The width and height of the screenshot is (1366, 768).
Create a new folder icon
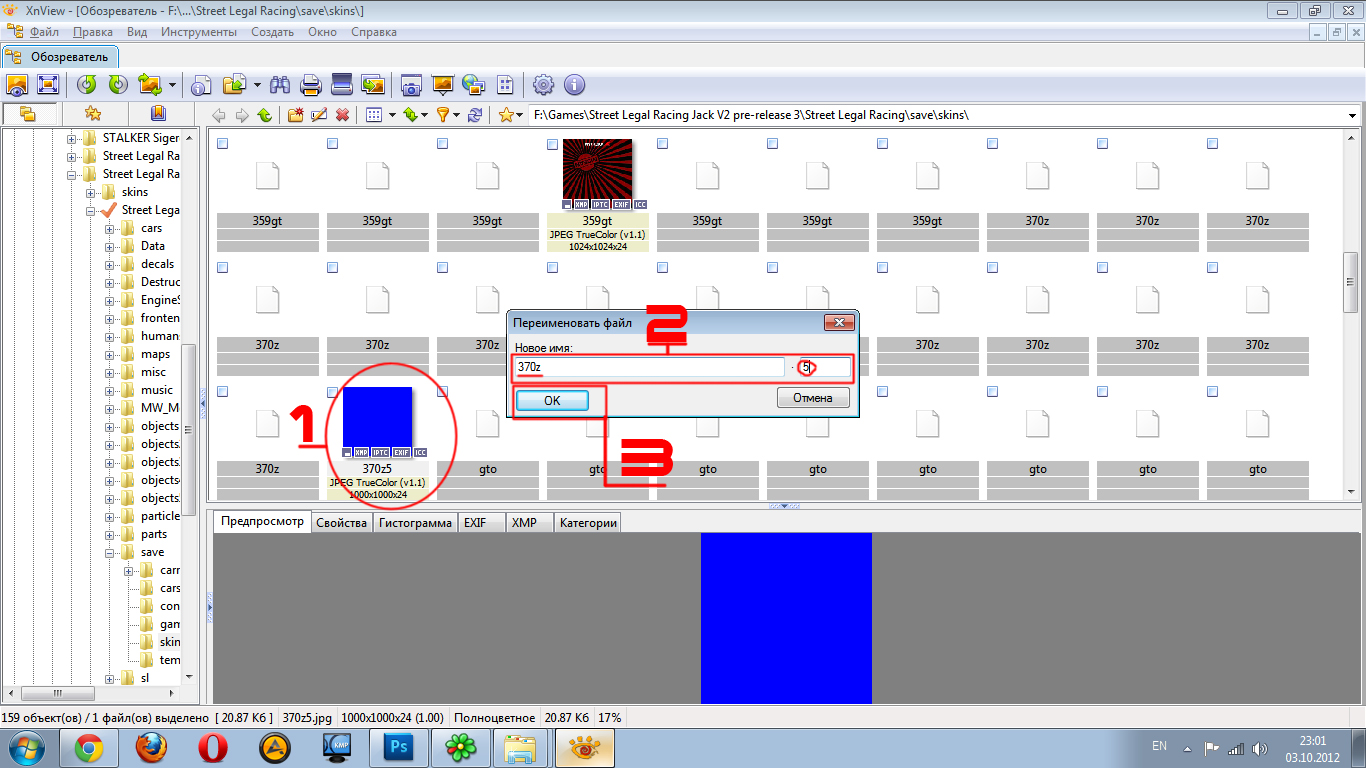click(296, 115)
